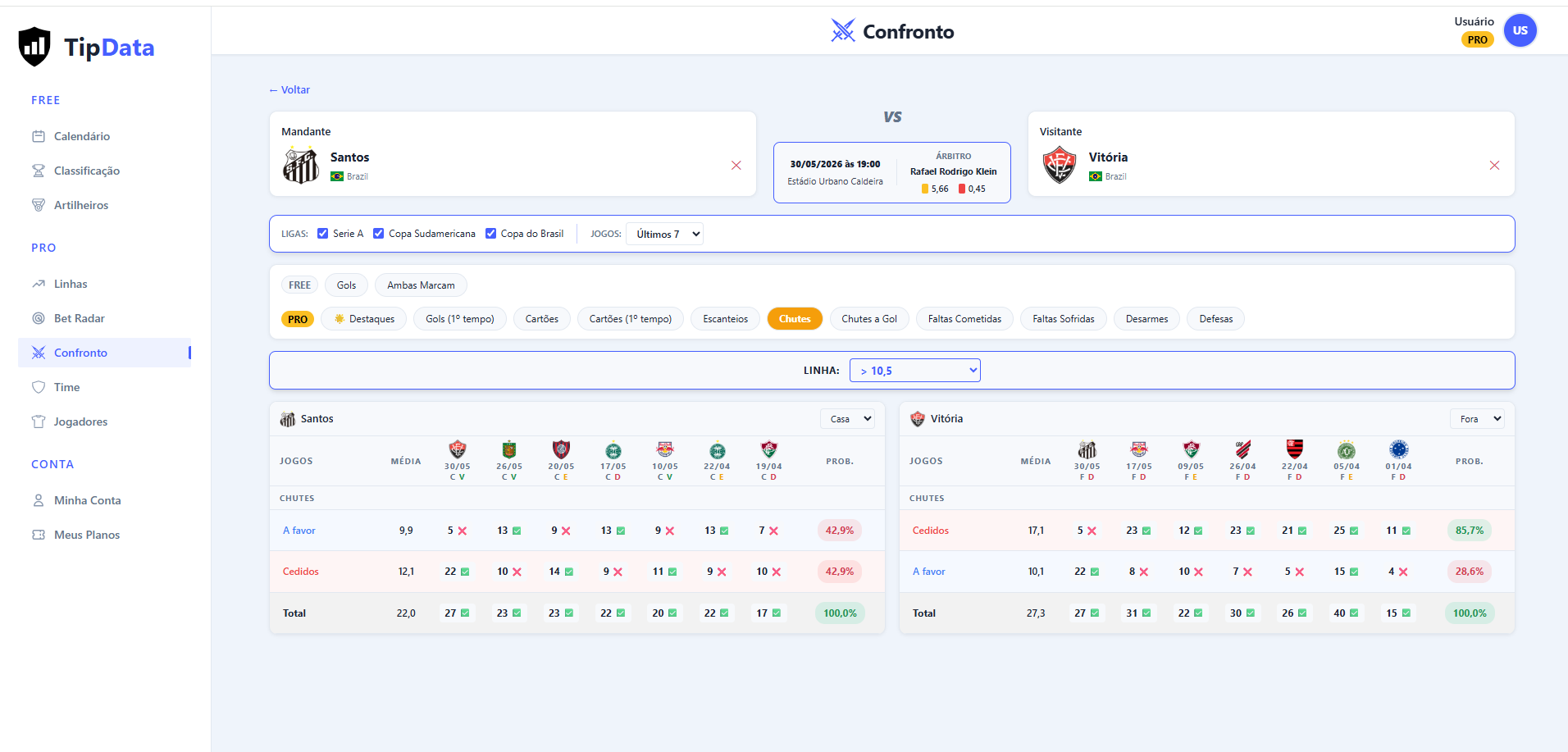Toggle the Copa Sudamericana checkbox

pos(379,234)
